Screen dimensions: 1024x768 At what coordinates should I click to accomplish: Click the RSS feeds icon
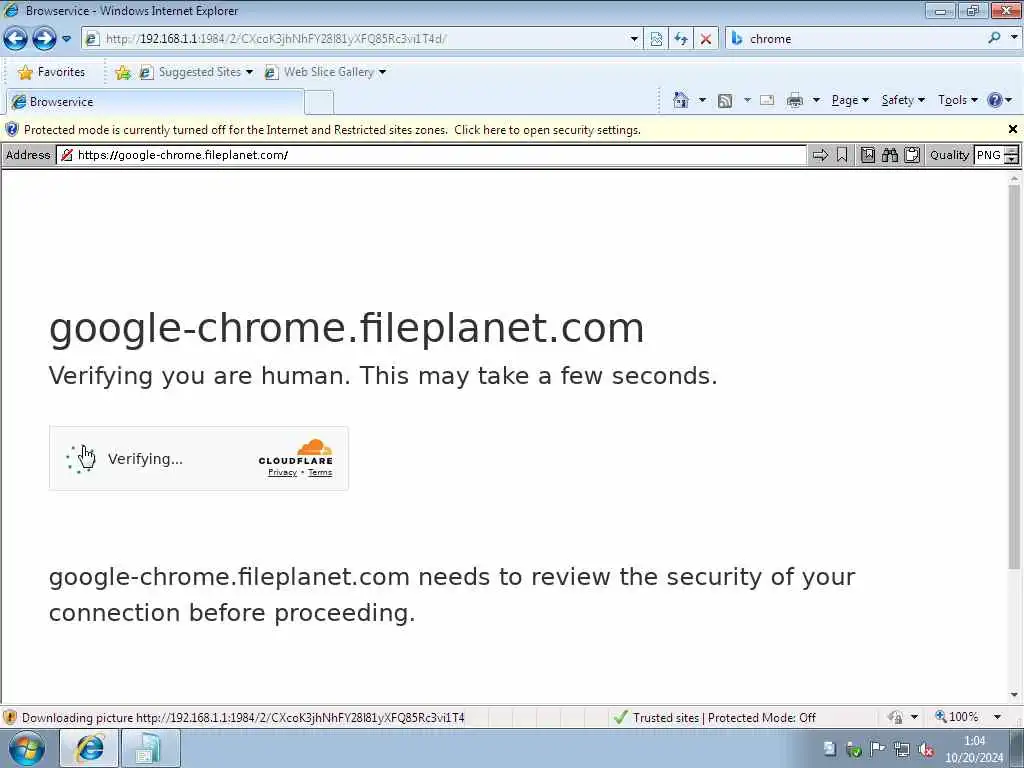point(724,101)
